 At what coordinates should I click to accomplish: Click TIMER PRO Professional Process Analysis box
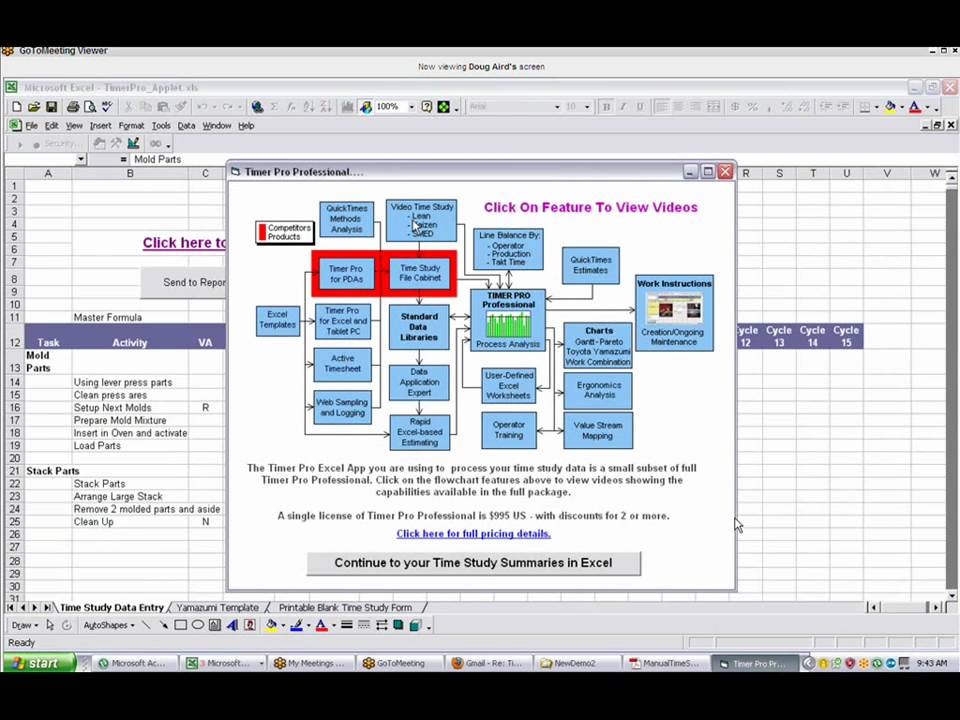point(508,320)
